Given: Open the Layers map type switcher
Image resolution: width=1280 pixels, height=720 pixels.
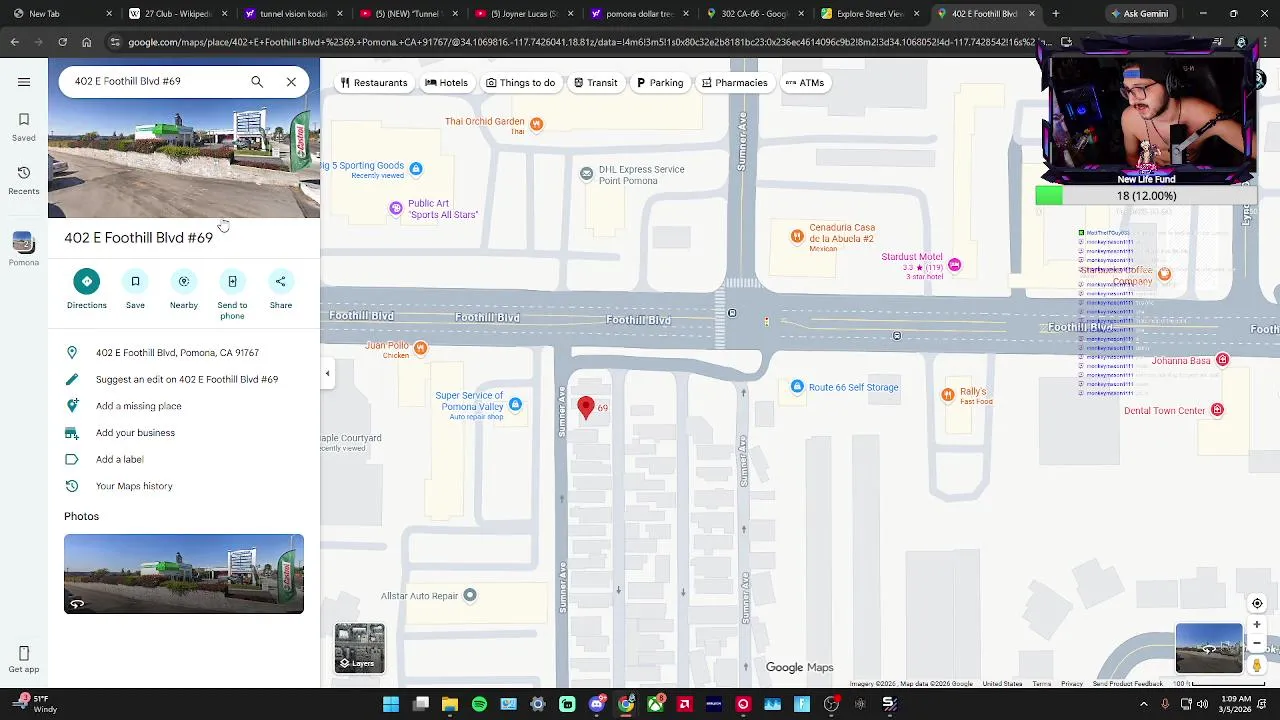Looking at the screenshot, I should click(360, 648).
